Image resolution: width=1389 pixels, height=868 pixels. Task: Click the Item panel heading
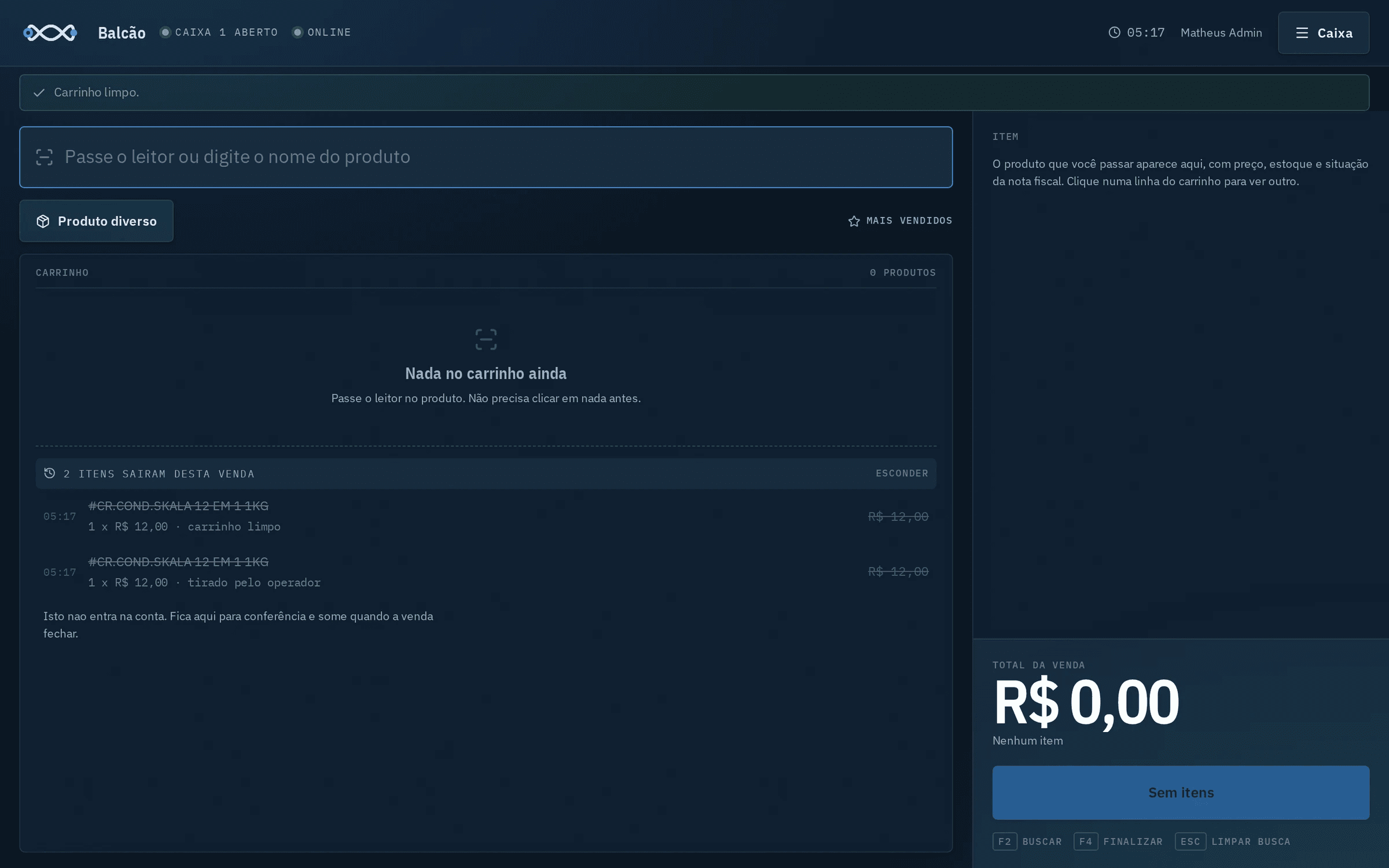[x=1005, y=137]
